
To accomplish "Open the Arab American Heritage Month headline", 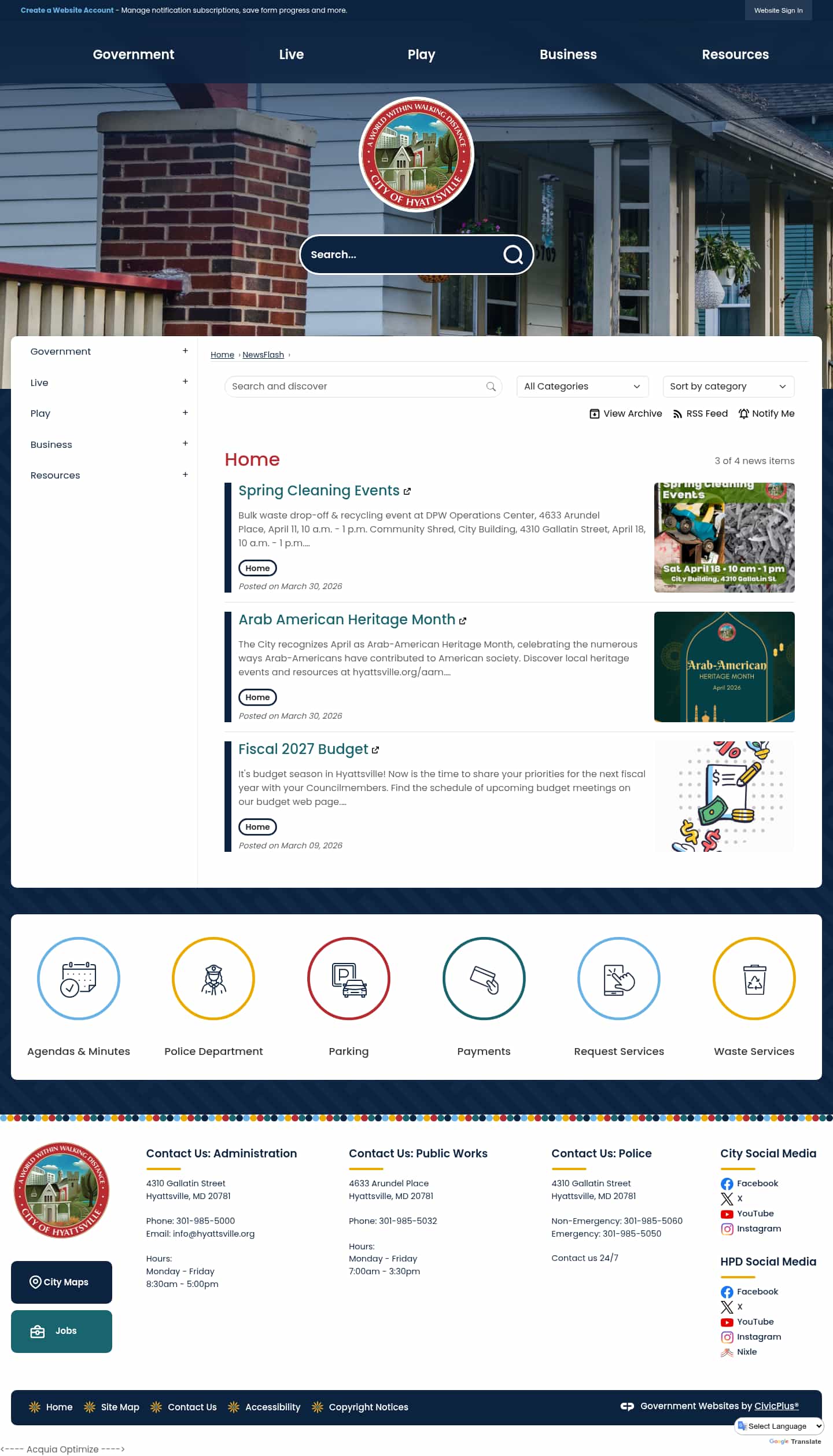I will coord(347,620).
